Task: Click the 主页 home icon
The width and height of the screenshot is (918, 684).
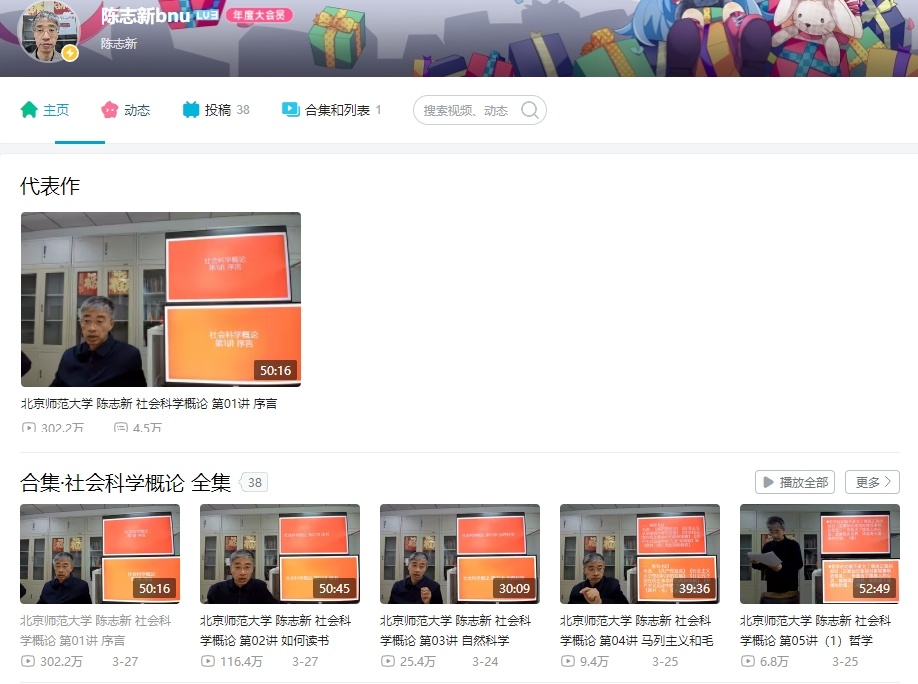Action: [x=29, y=110]
